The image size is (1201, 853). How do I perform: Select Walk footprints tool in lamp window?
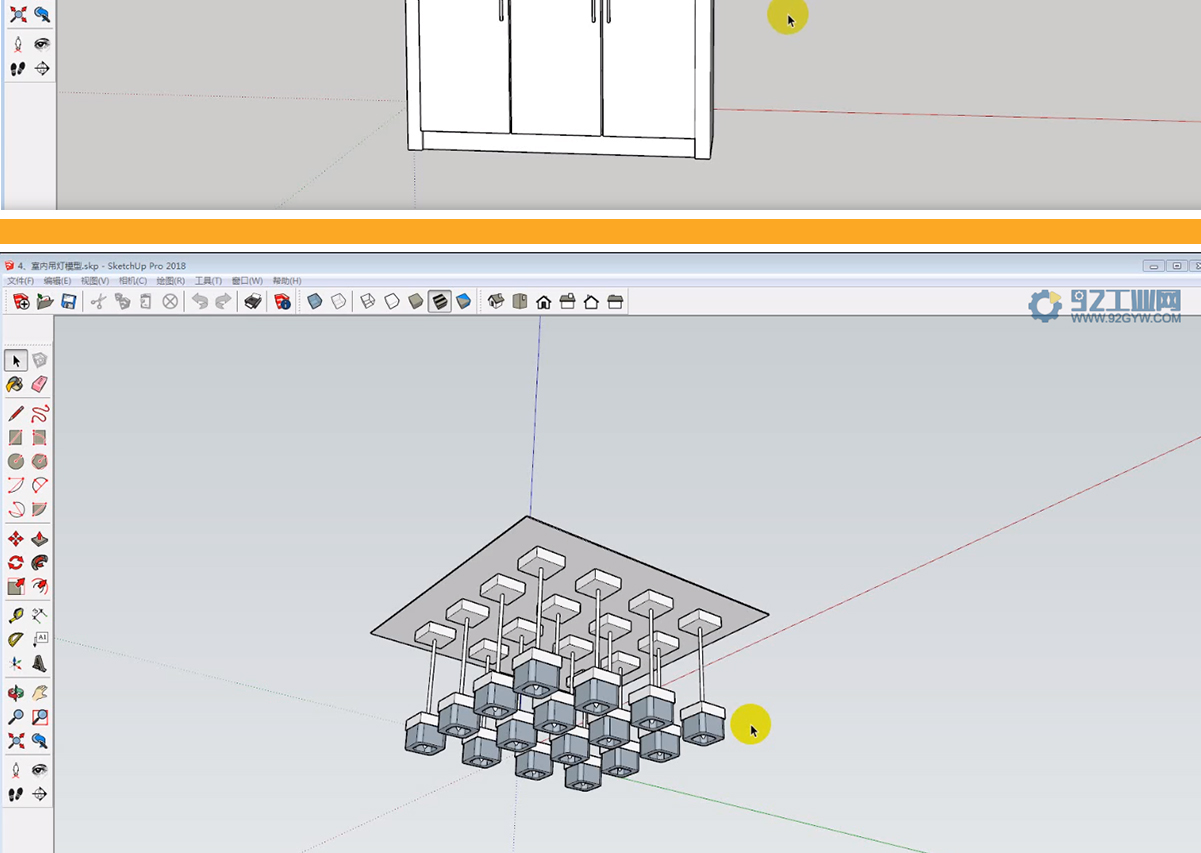(x=16, y=794)
